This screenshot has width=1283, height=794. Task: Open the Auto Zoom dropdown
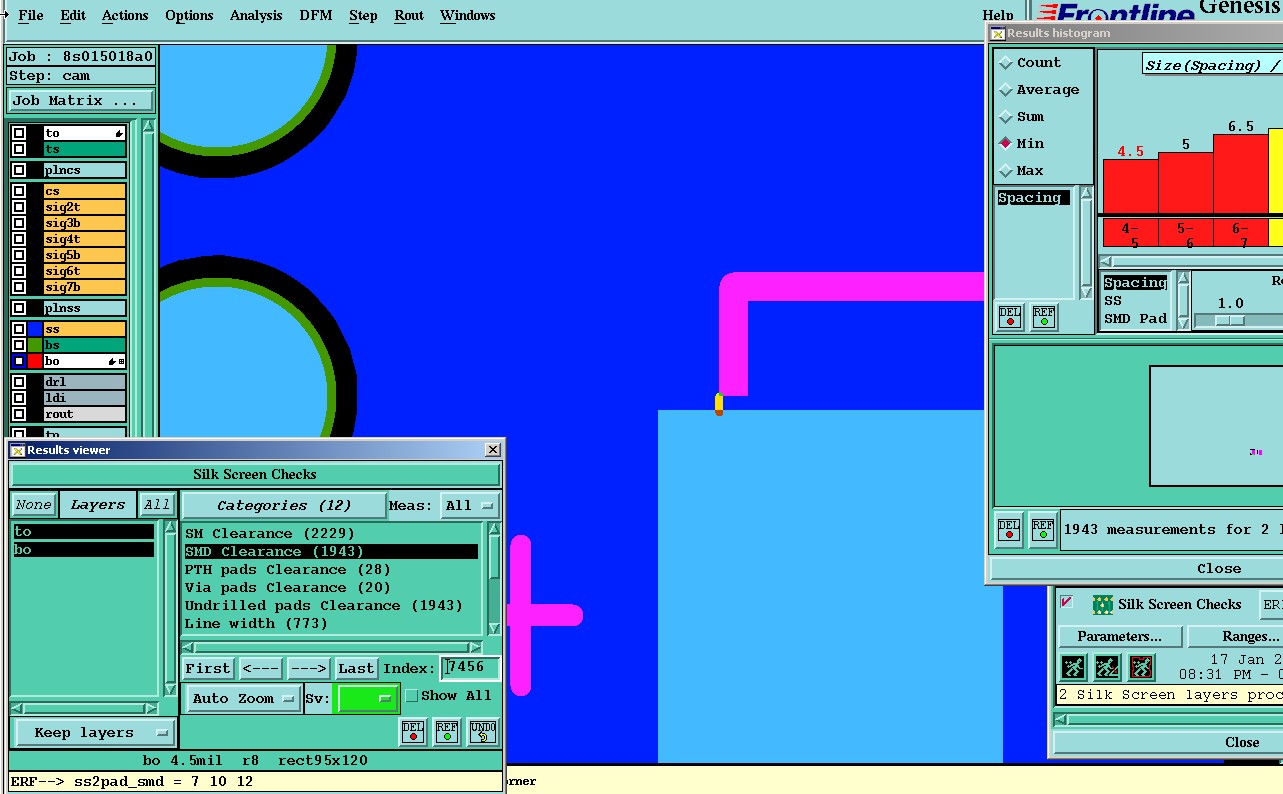[243, 698]
